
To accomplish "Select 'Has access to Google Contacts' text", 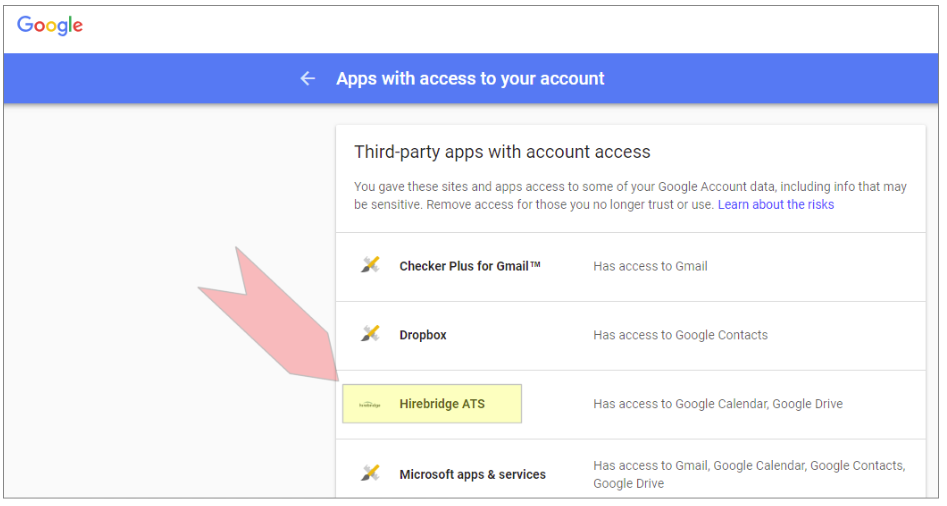I will 680,335.
